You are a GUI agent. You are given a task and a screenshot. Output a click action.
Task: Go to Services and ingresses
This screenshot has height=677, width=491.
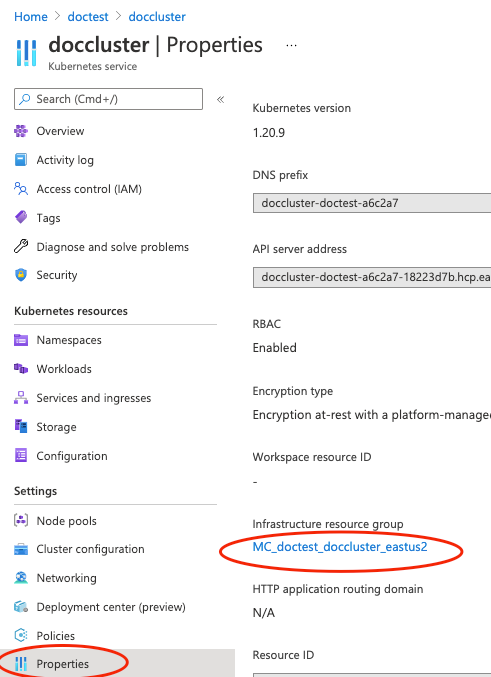tap(94, 398)
